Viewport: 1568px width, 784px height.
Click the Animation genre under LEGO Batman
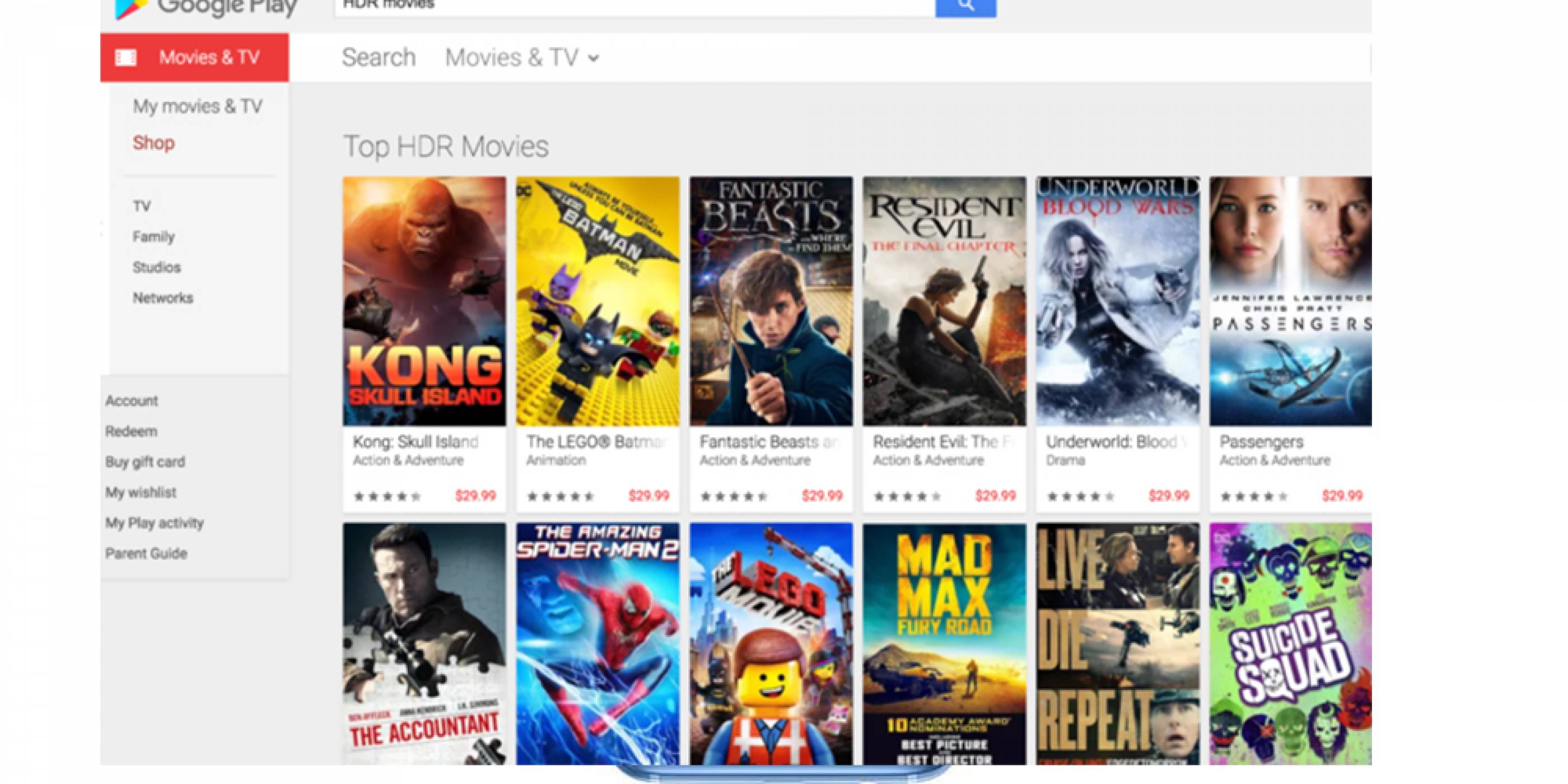tap(556, 460)
